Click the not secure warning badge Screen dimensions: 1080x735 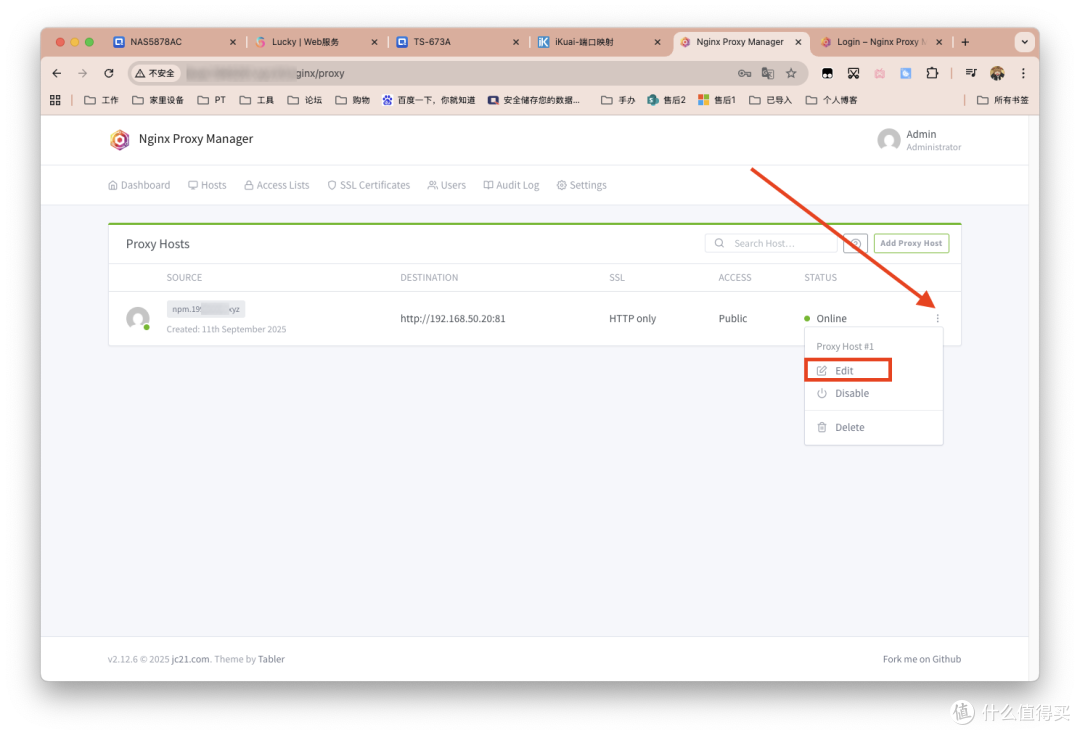click(x=155, y=73)
